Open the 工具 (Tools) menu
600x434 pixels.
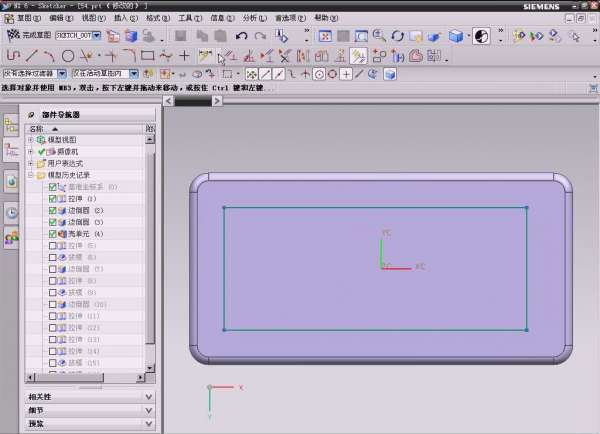(190, 18)
